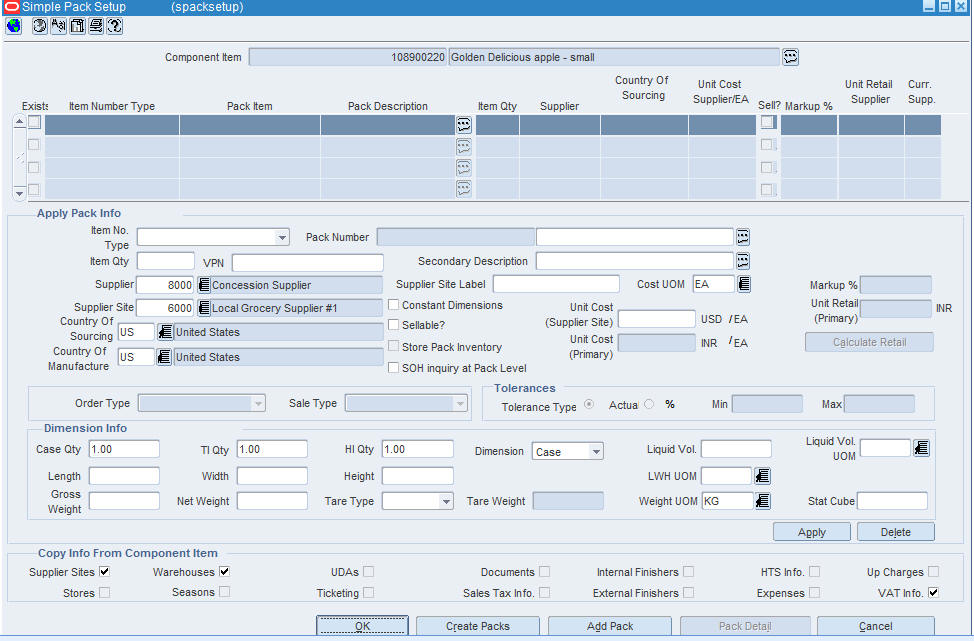The width and height of the screenshot is (974, 641).
Task: Enable SOH inquiry at Pack Level
Action: [x=393, y=368]
